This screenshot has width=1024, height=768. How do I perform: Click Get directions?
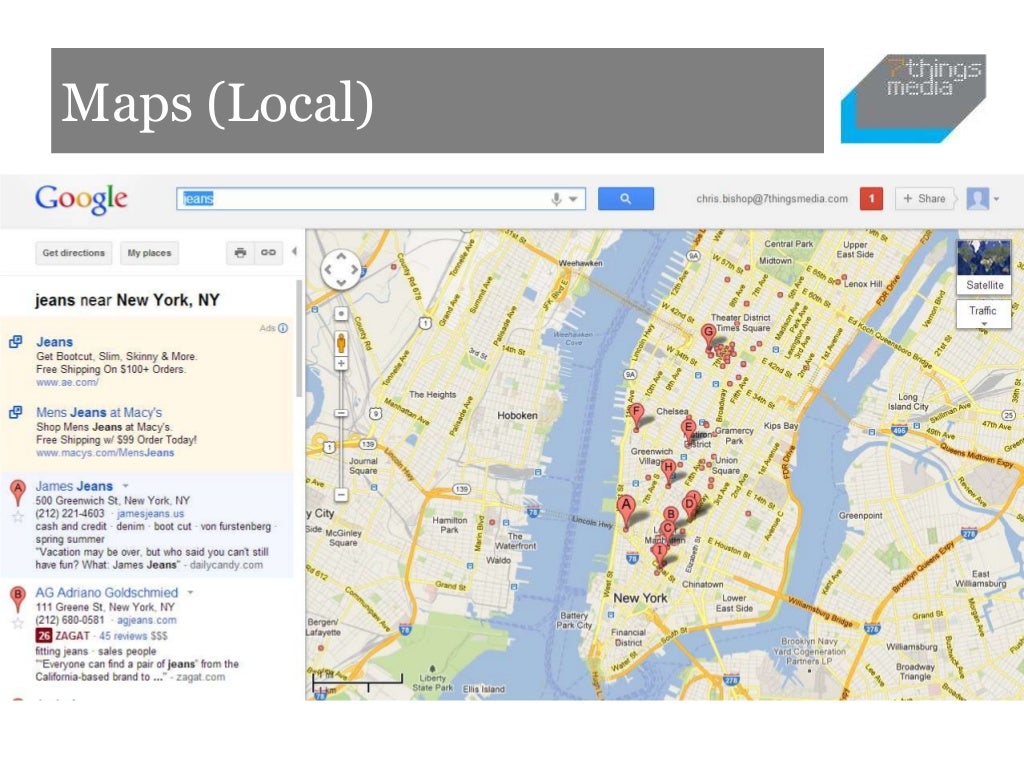73,253
